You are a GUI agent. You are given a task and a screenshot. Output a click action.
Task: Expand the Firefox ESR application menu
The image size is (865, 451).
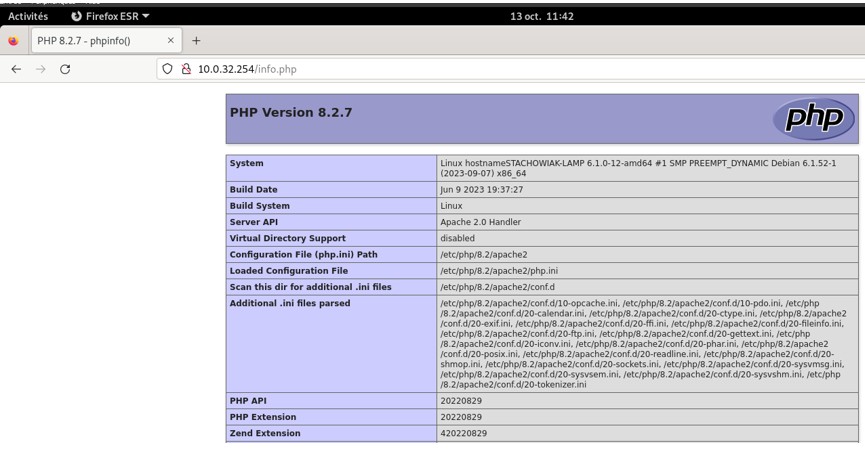pos(110,16)
